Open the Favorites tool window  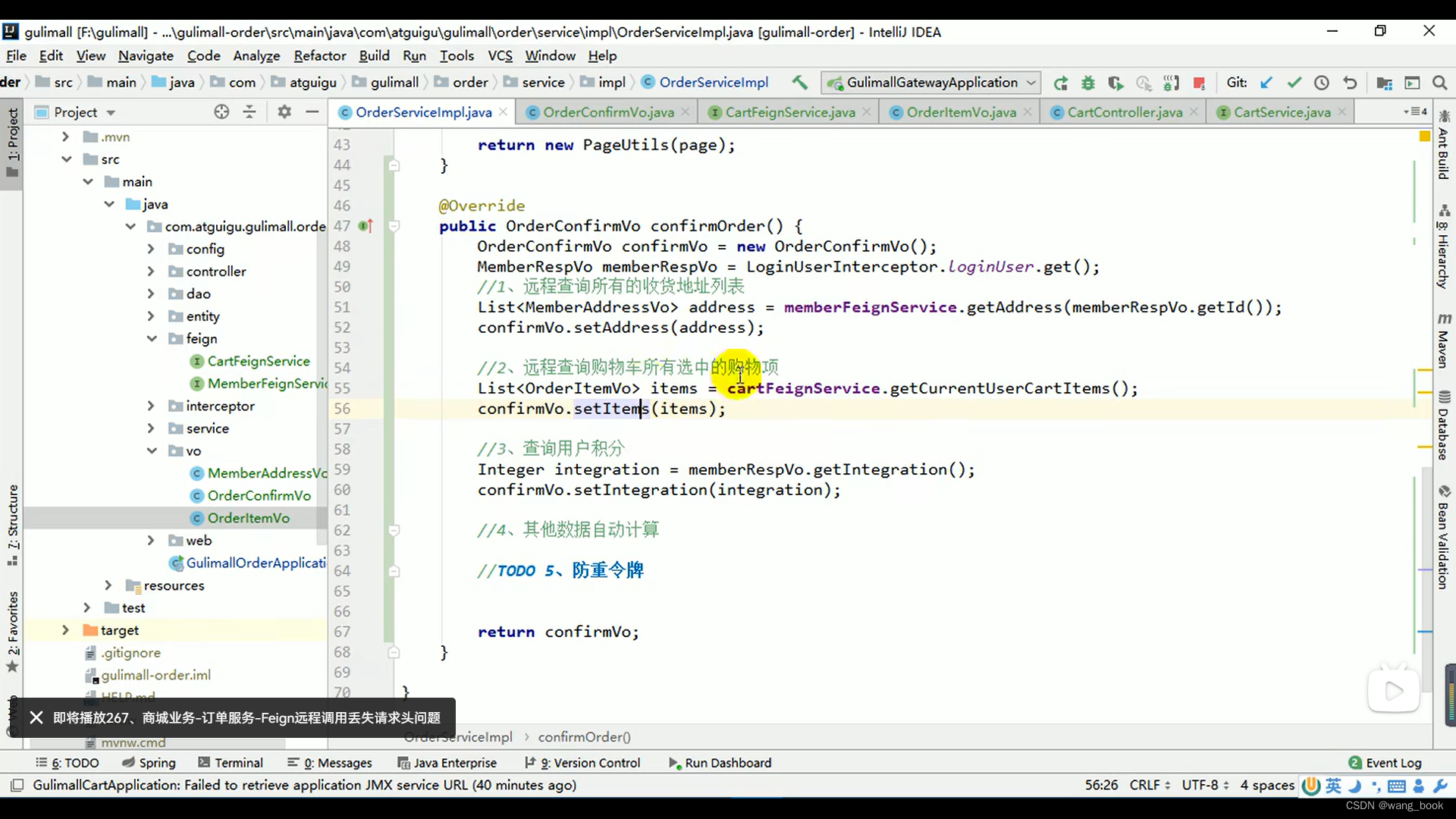click(x=13, y=631)
